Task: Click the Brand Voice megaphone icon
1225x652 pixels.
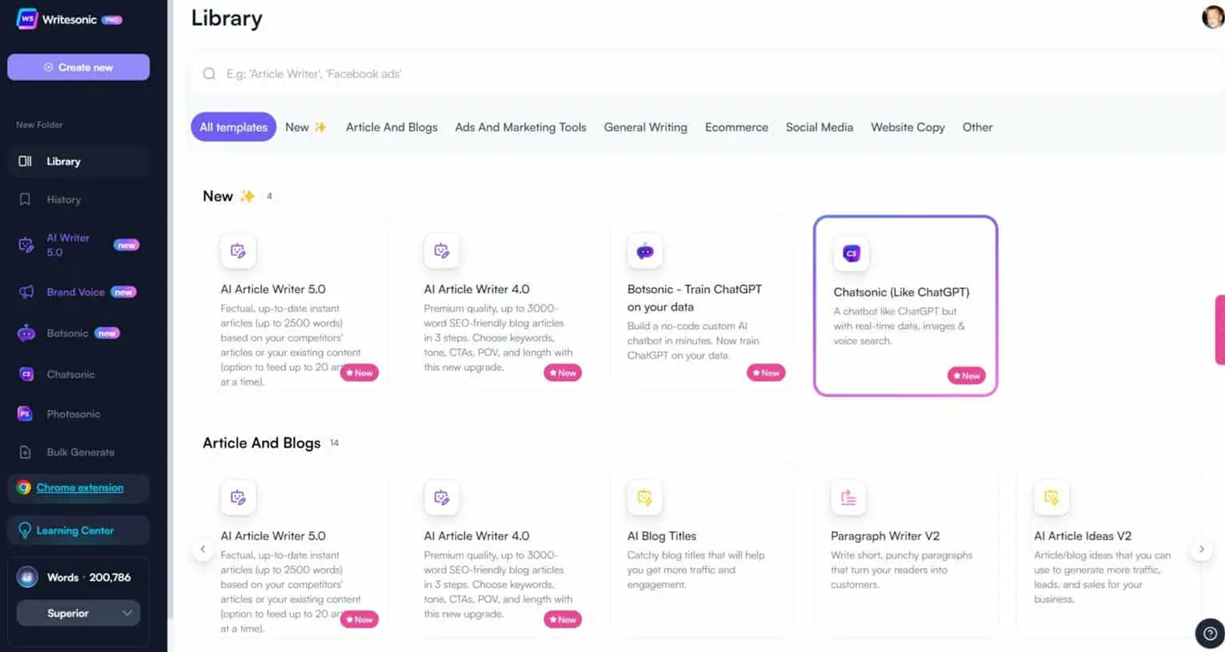Action: point(26,292)
